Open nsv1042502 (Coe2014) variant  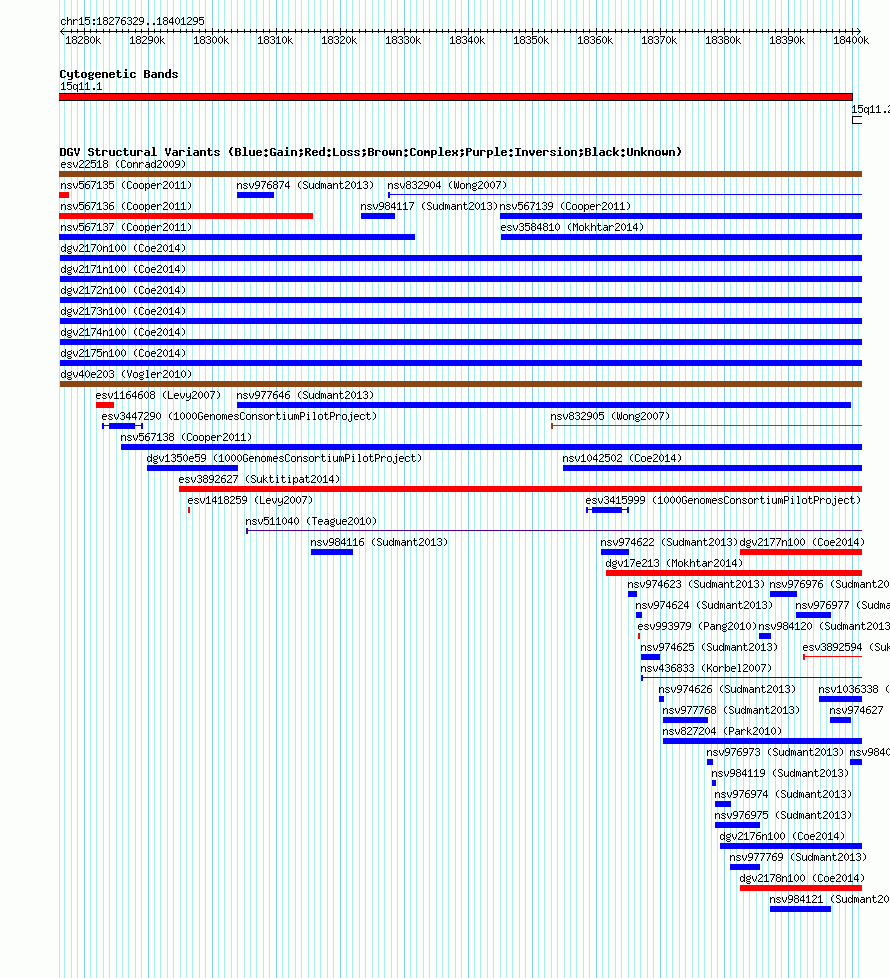pos(622,458)
